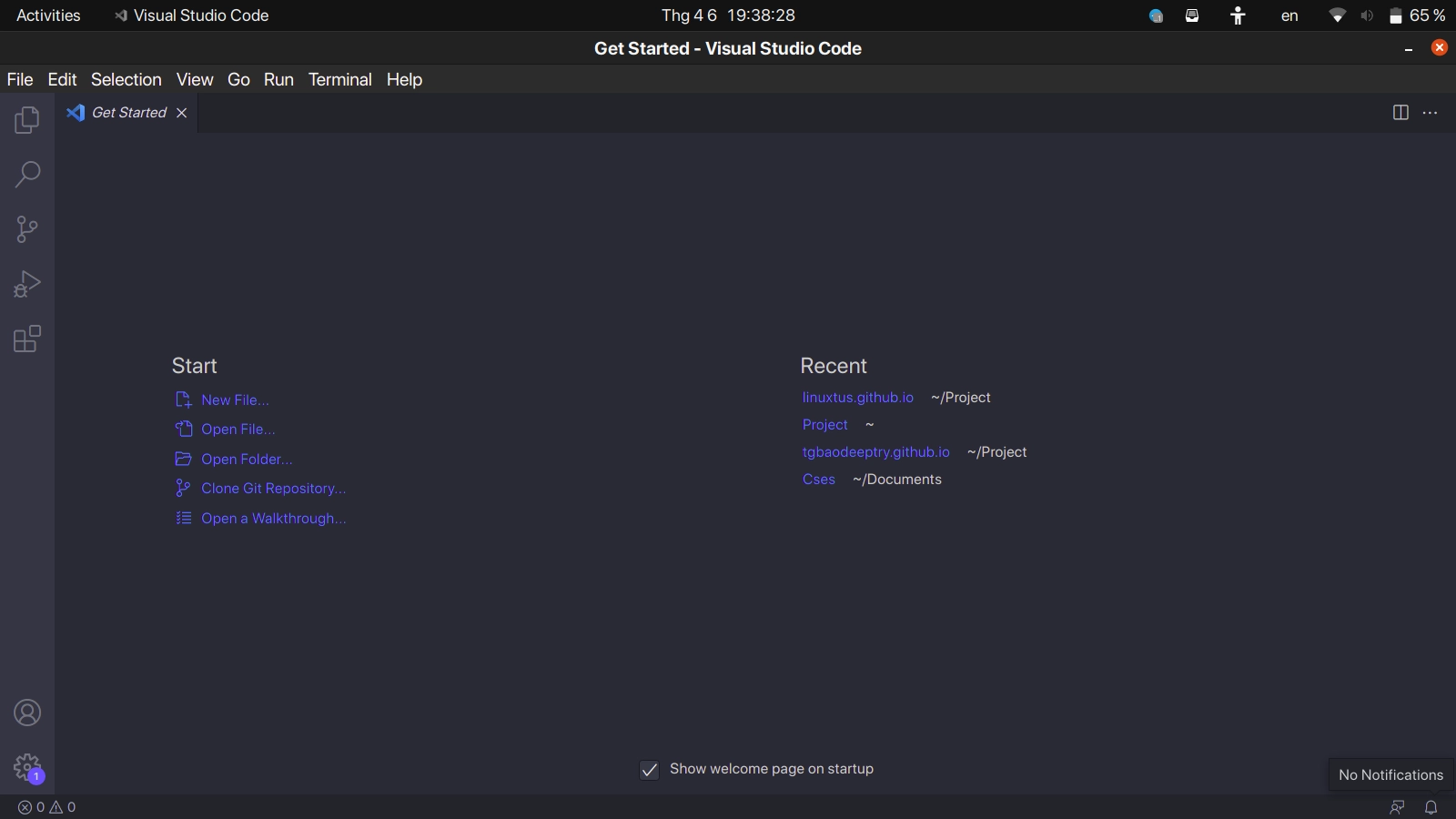Screen dimensions: 1456x819
Task: Open the Explorer view in activity bar
Action: [27, 120]
